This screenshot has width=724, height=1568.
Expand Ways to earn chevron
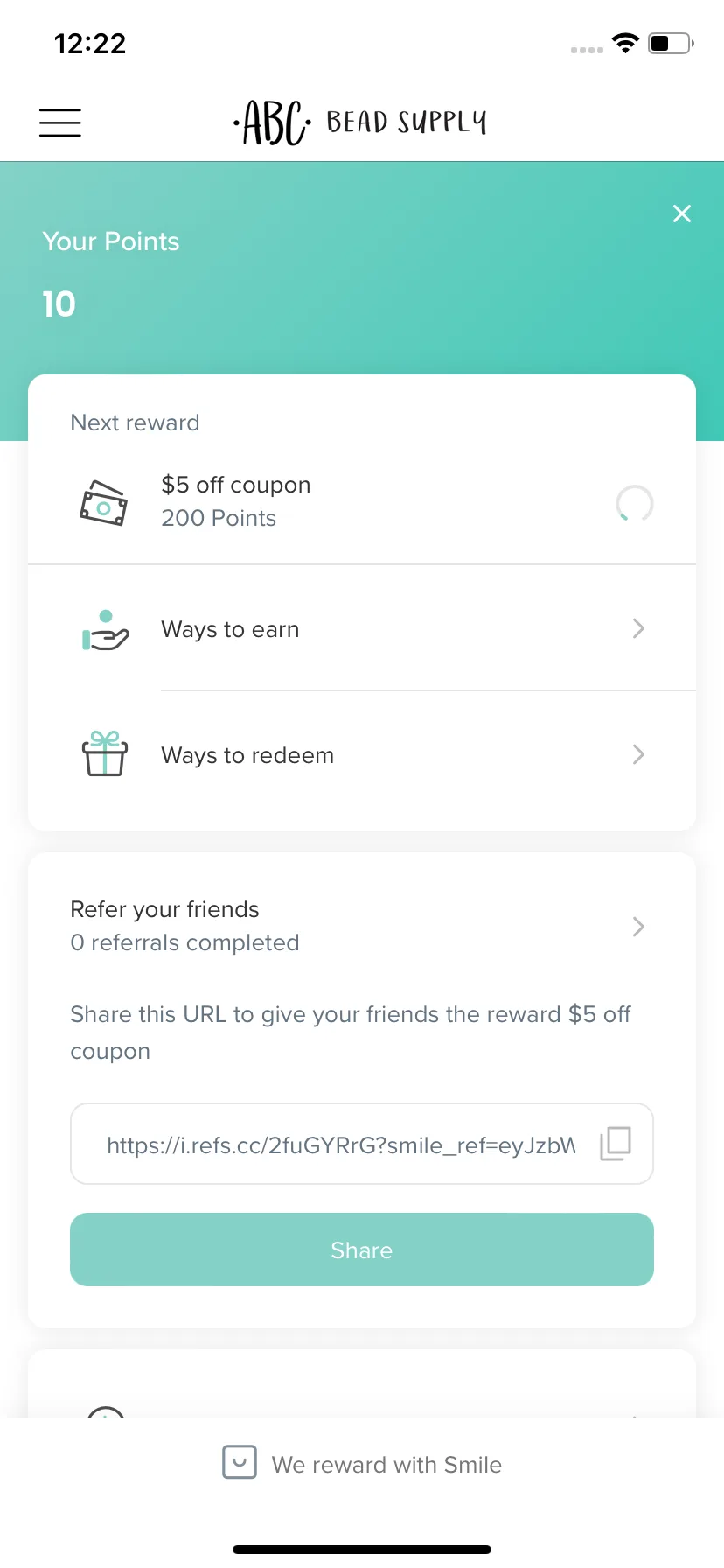pyautogui.click(x=638, y=628)
